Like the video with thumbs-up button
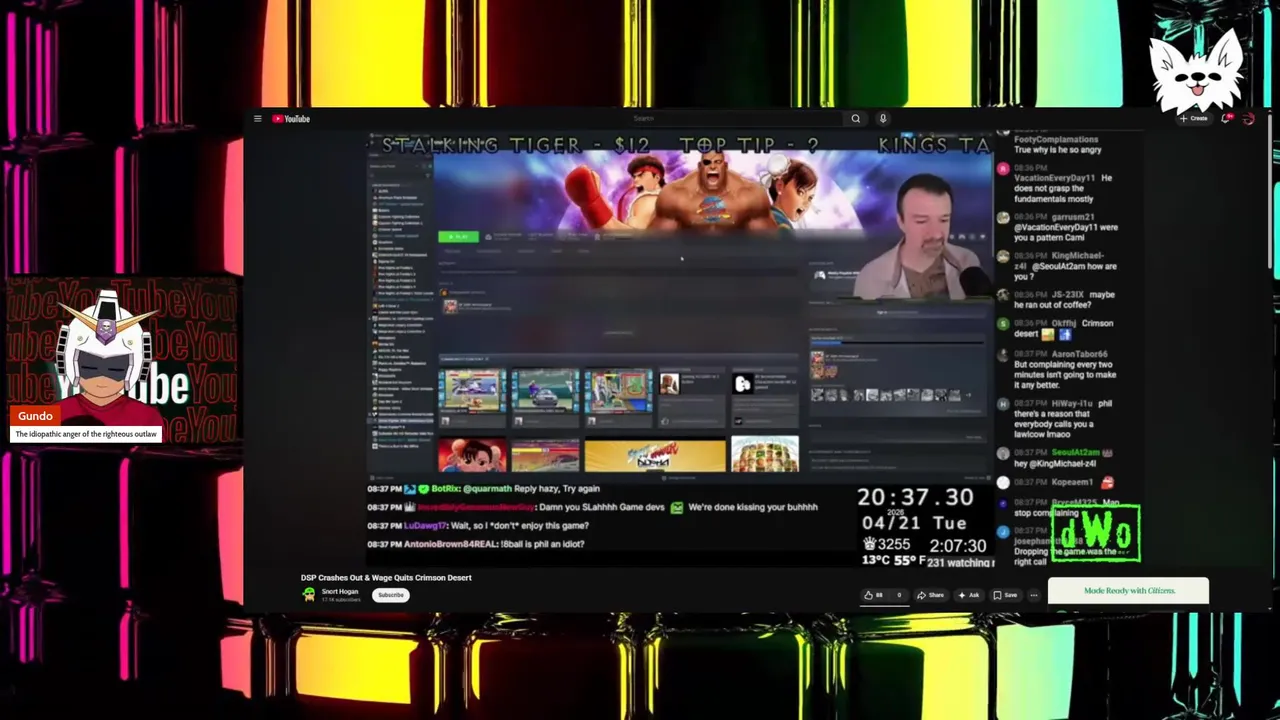 (x=875, y=595)
